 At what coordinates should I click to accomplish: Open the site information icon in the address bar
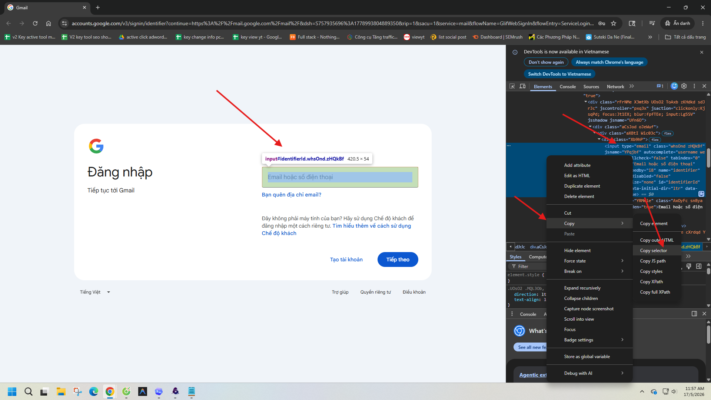(x=64, y=23)
